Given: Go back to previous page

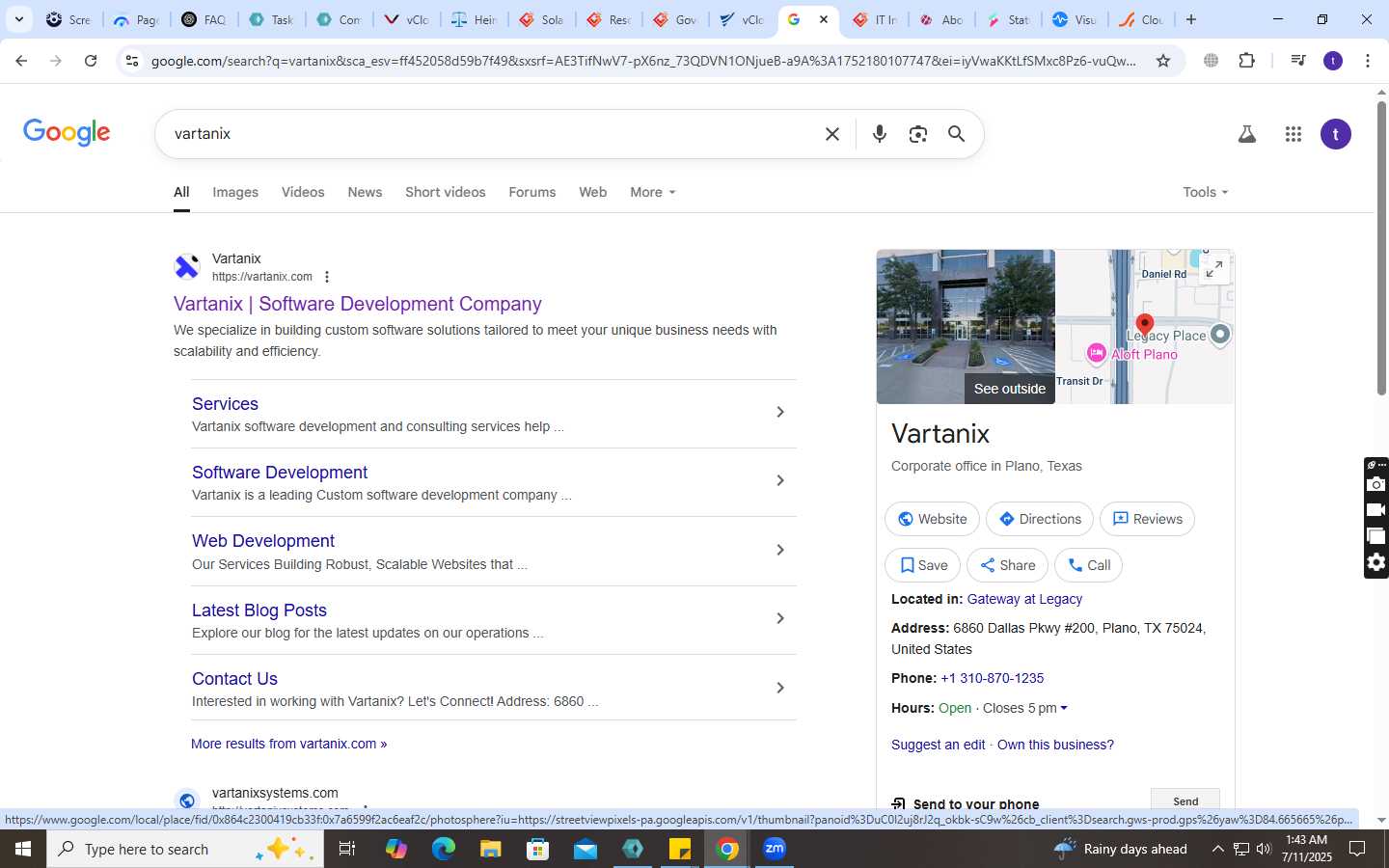Looking at the screenshot, I should coord(21,61).
